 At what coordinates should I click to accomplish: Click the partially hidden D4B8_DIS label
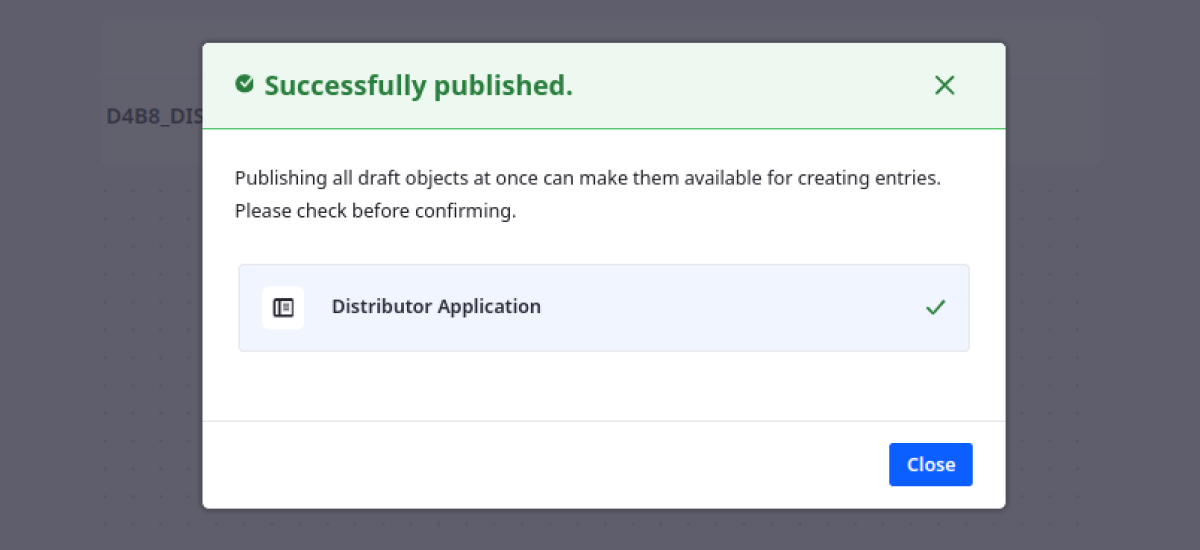coord(154,117)
